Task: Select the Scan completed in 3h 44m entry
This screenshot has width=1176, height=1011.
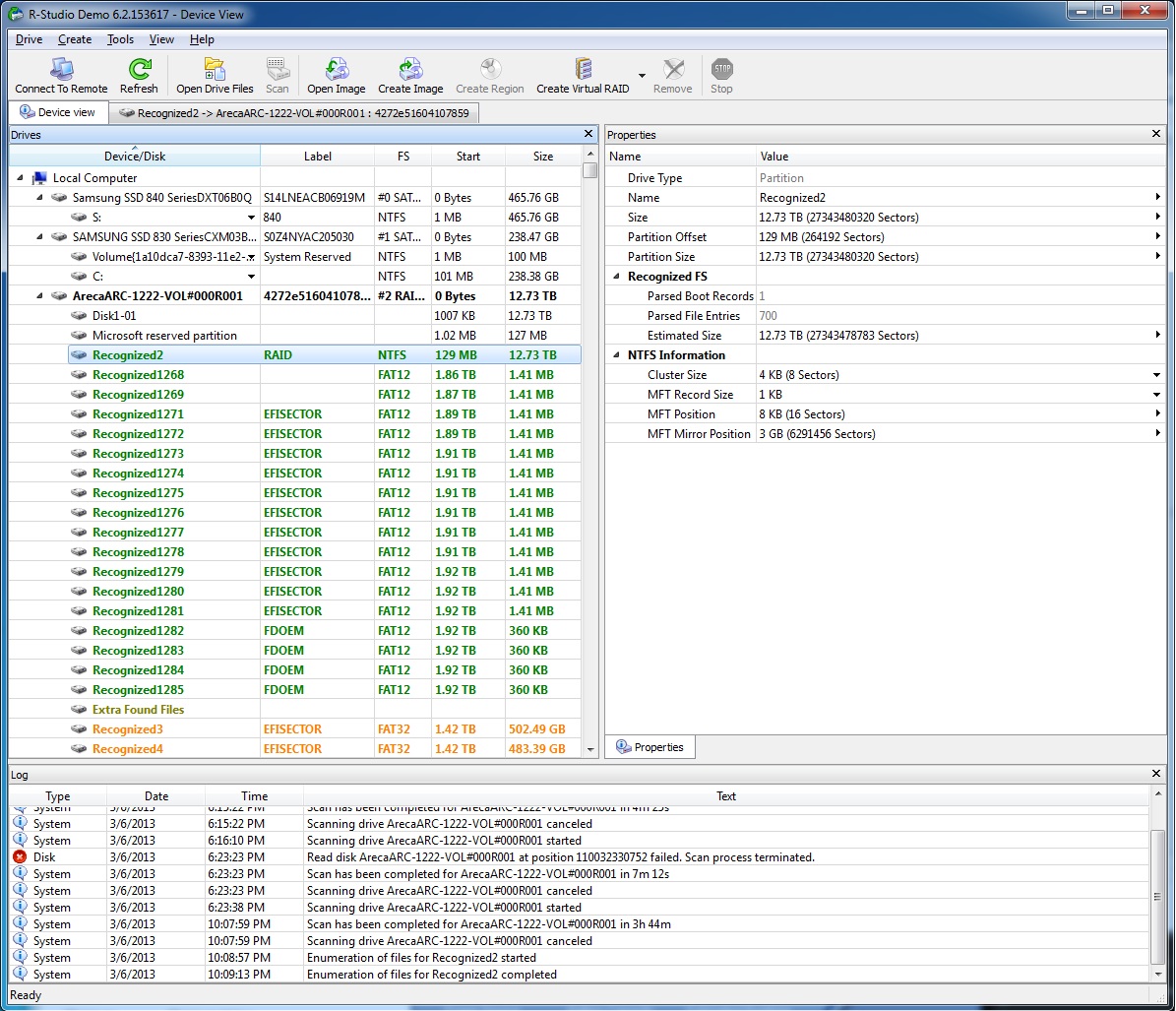Action: pyautogui.click(x=579, y=924)
